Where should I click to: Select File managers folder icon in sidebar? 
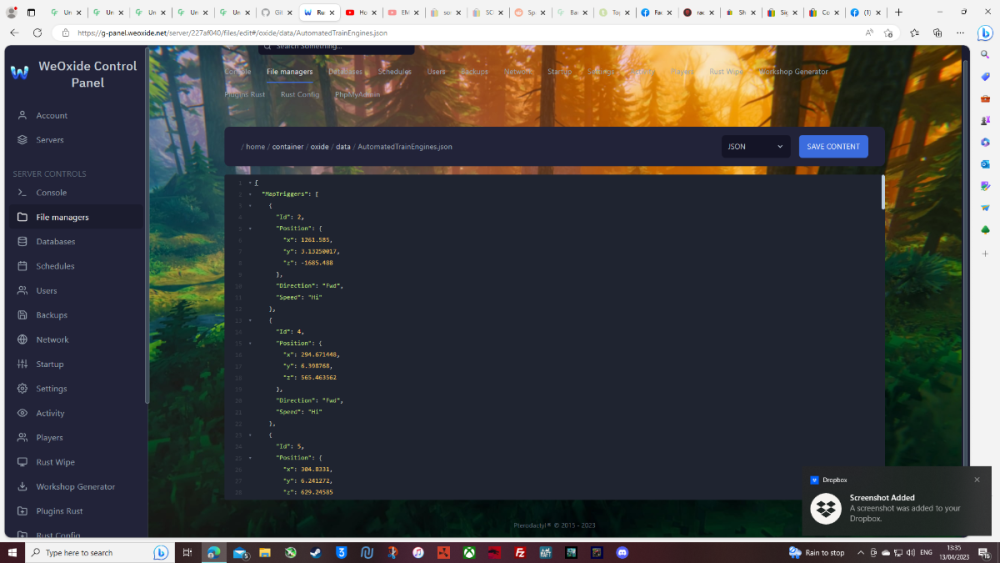[x=22, y=217]
